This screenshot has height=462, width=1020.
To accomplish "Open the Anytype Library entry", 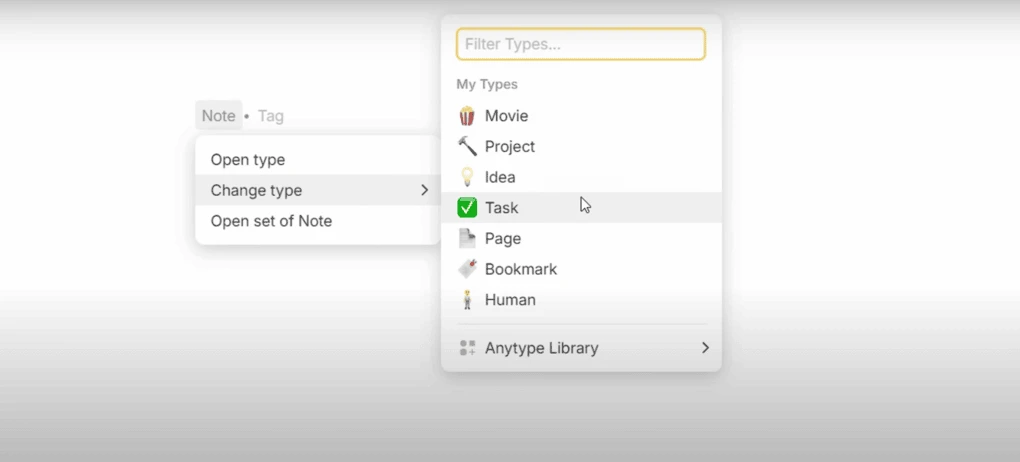I will point(582,347).
